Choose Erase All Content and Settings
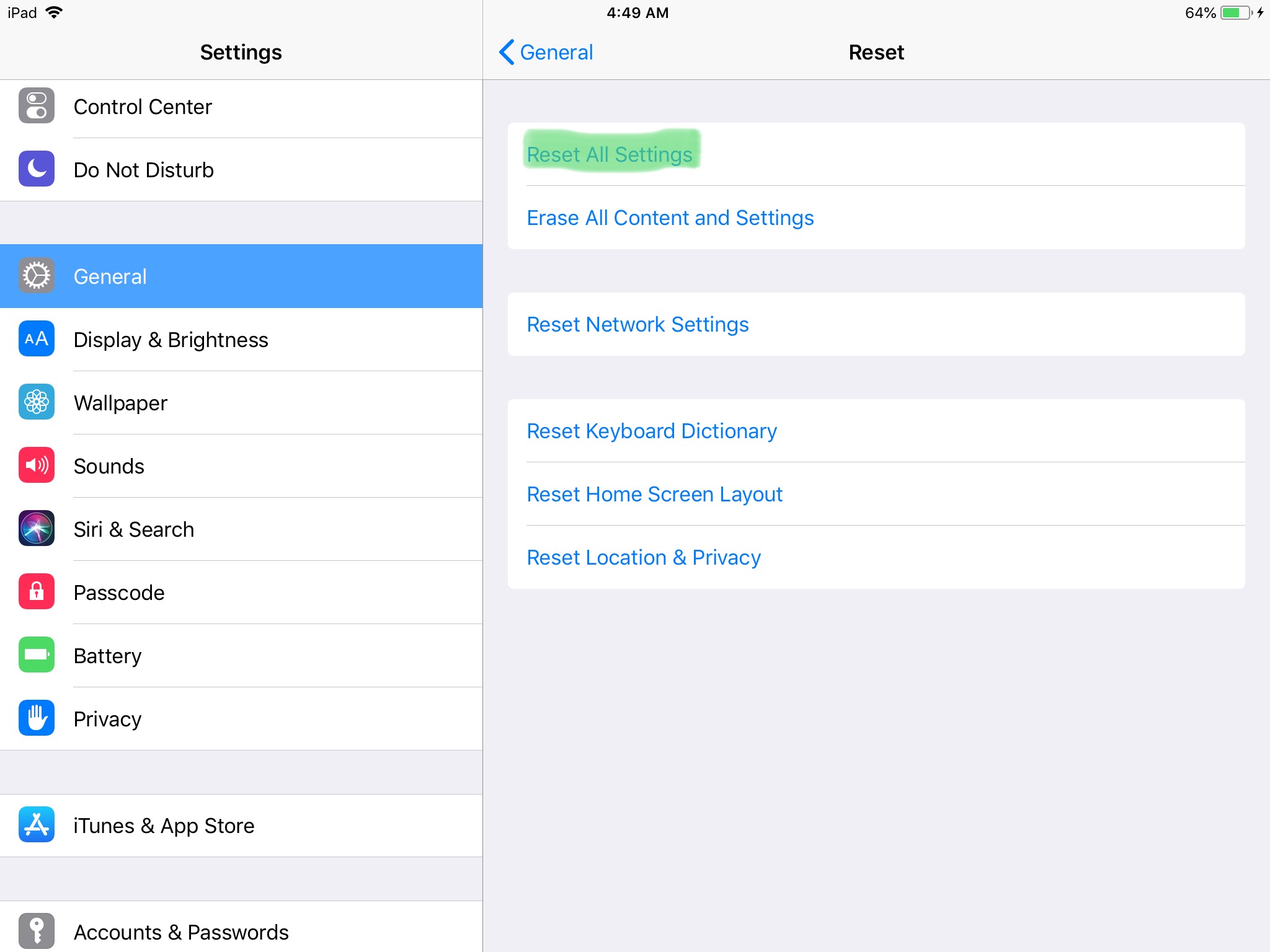 click(x=670, y=218)
